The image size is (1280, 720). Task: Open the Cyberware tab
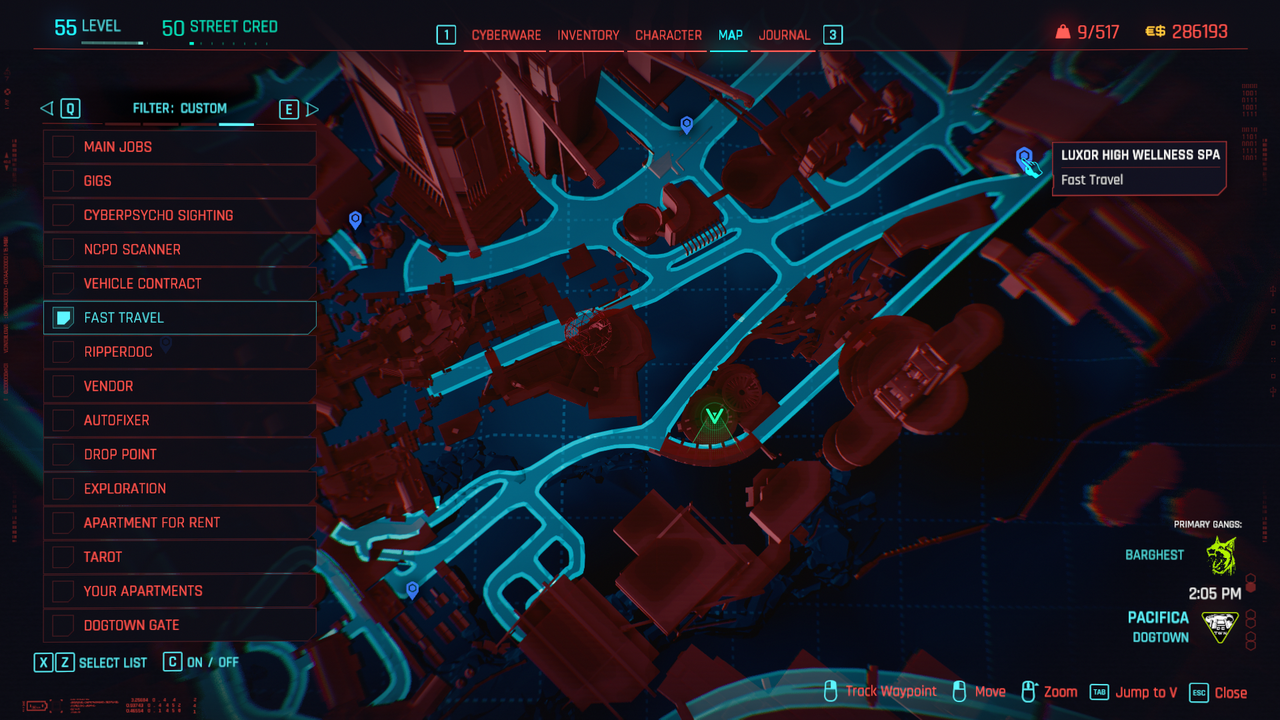tap(506, 35)
